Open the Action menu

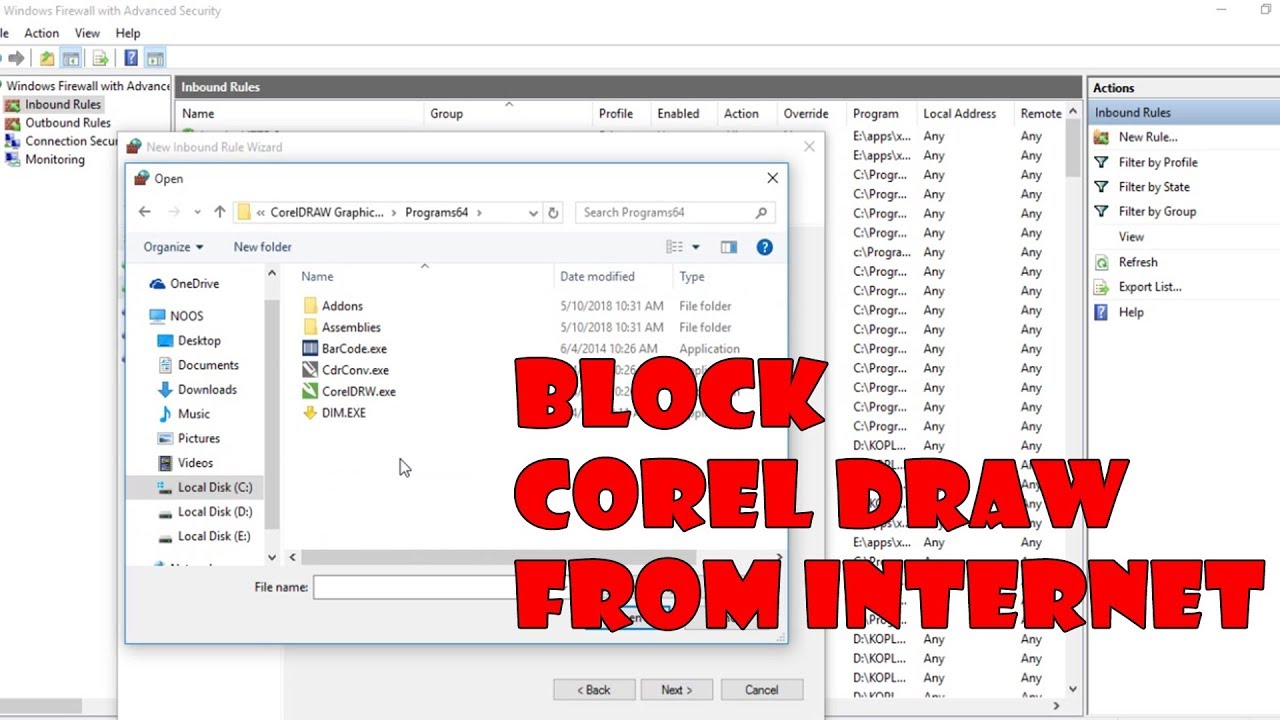[42, 33]
